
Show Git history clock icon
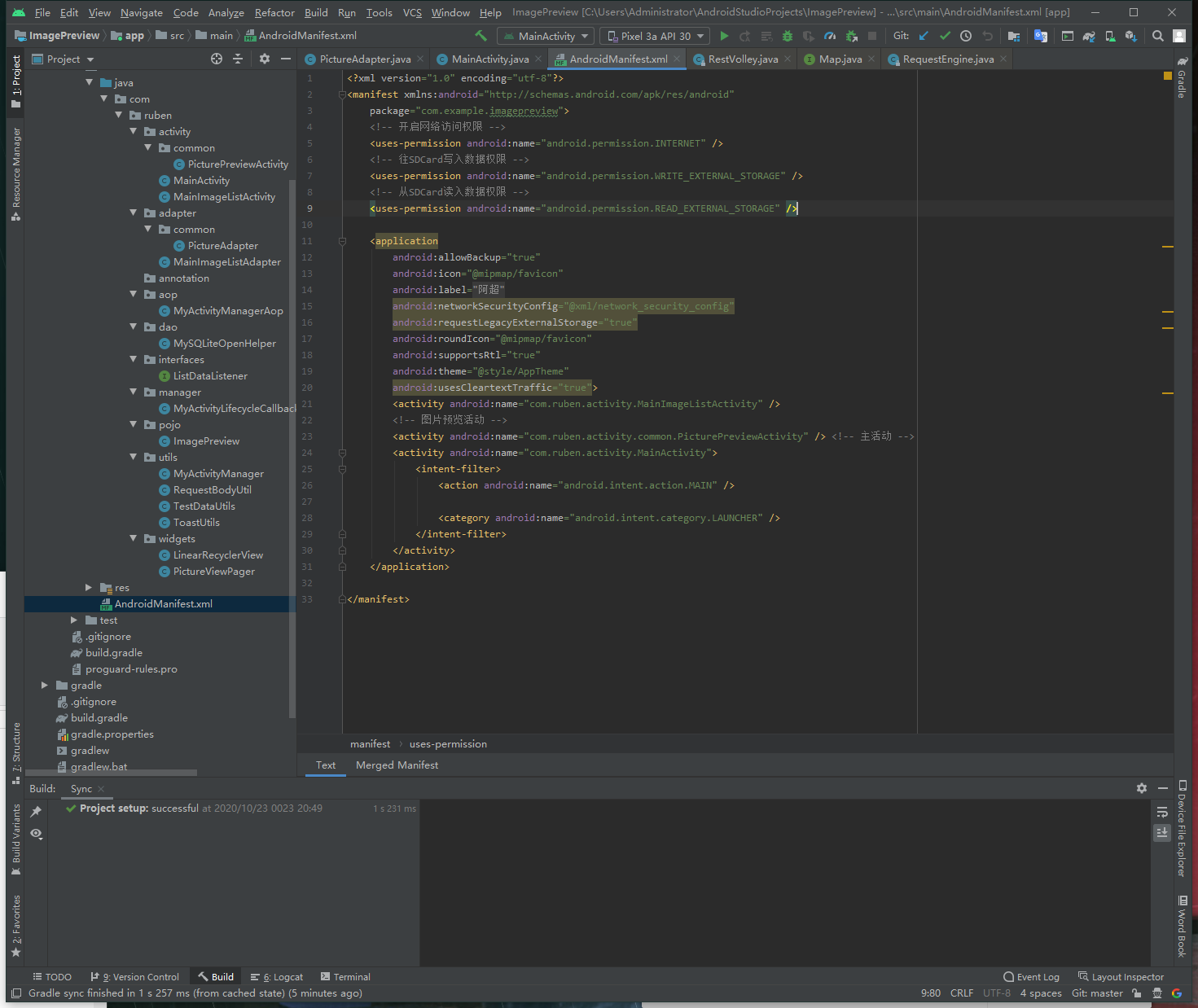(x=966, y=36)
